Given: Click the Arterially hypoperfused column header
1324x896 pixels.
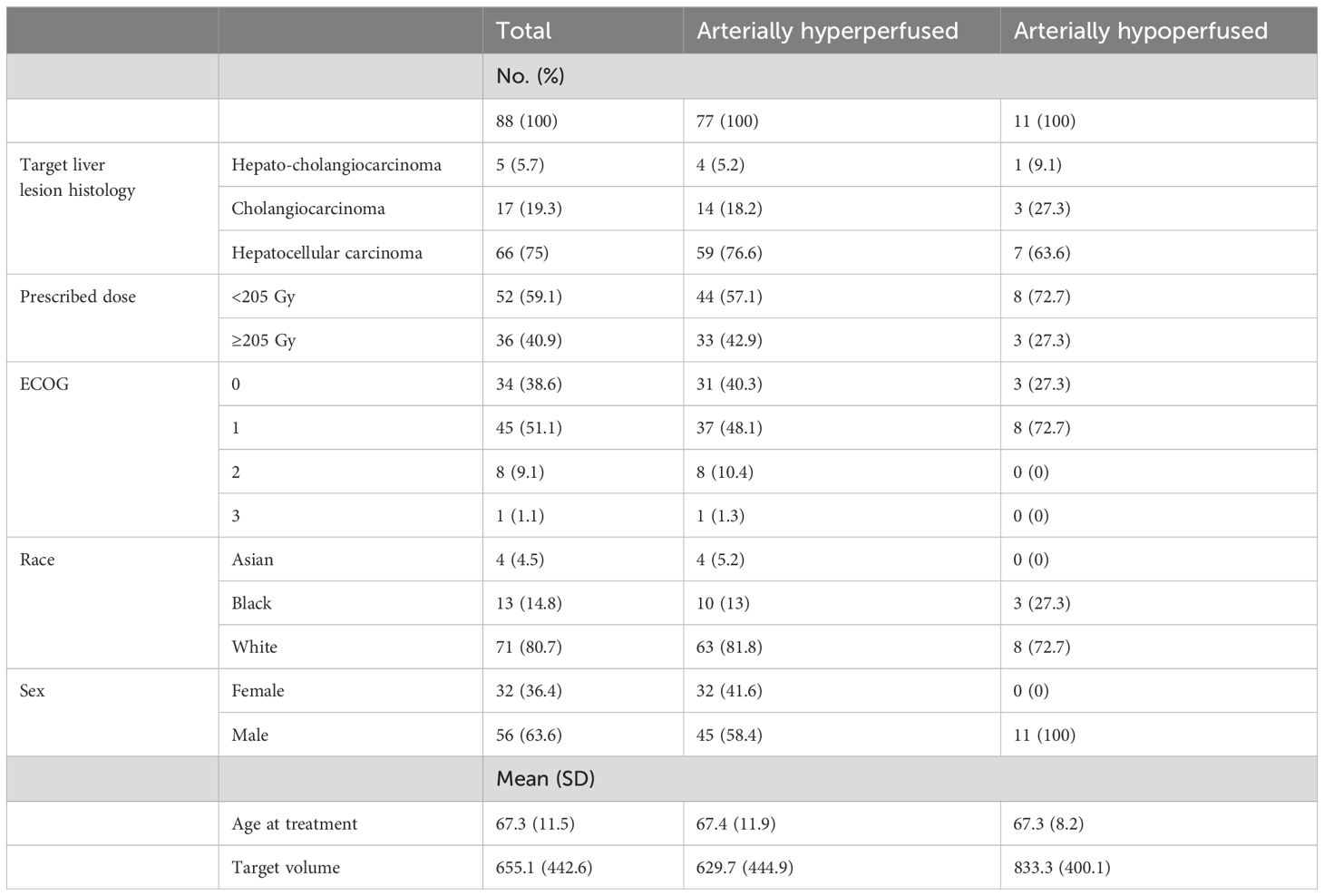Looking at the screenshot, I should [x=1140, y=31].
